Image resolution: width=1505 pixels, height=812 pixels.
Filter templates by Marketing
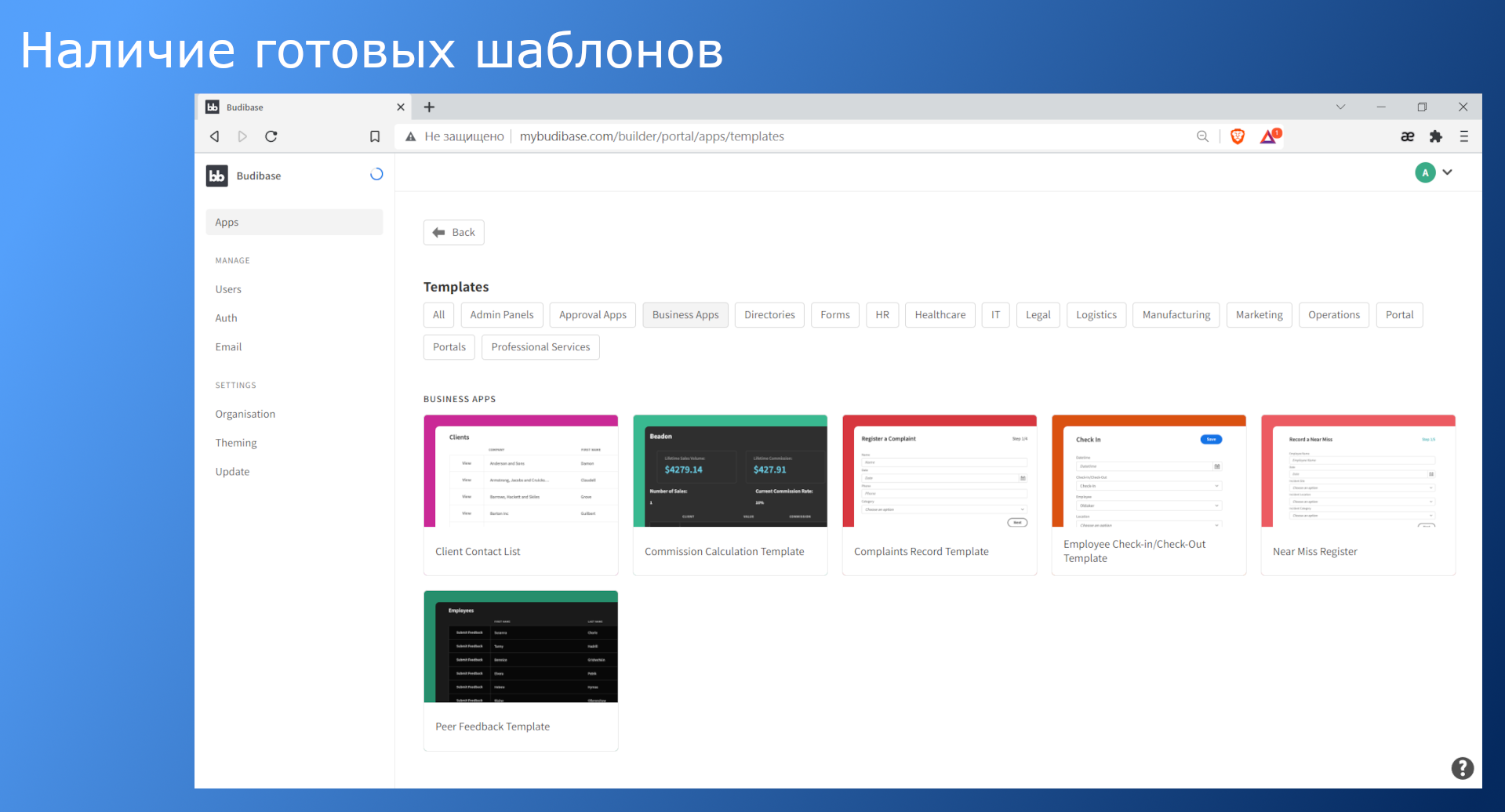(1260, 315)
